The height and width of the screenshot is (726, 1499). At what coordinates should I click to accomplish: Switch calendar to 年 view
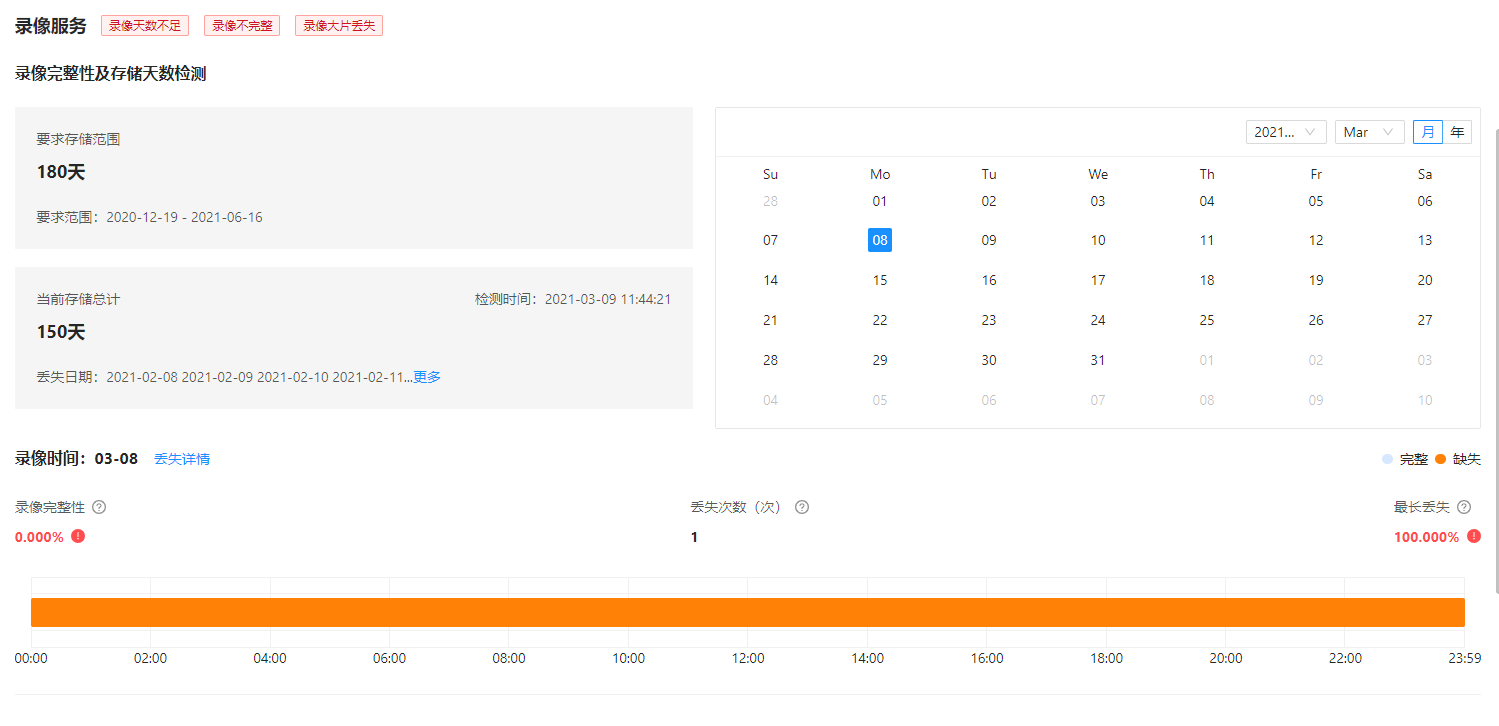[1457, 132]
